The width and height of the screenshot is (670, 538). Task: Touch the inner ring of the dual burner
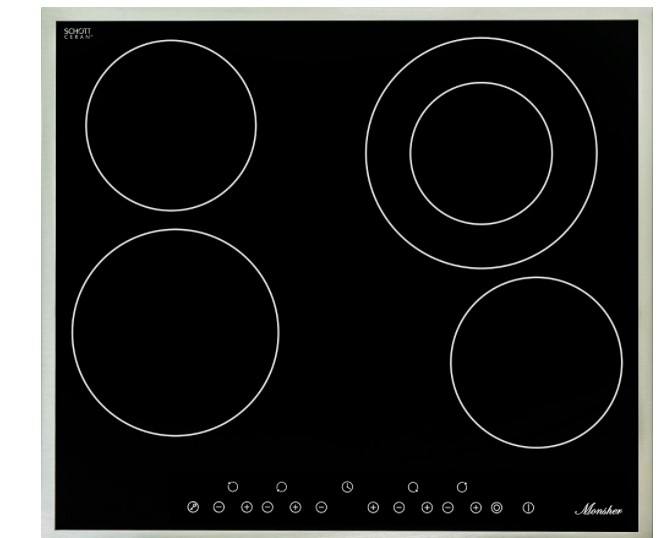click(481, 153)
